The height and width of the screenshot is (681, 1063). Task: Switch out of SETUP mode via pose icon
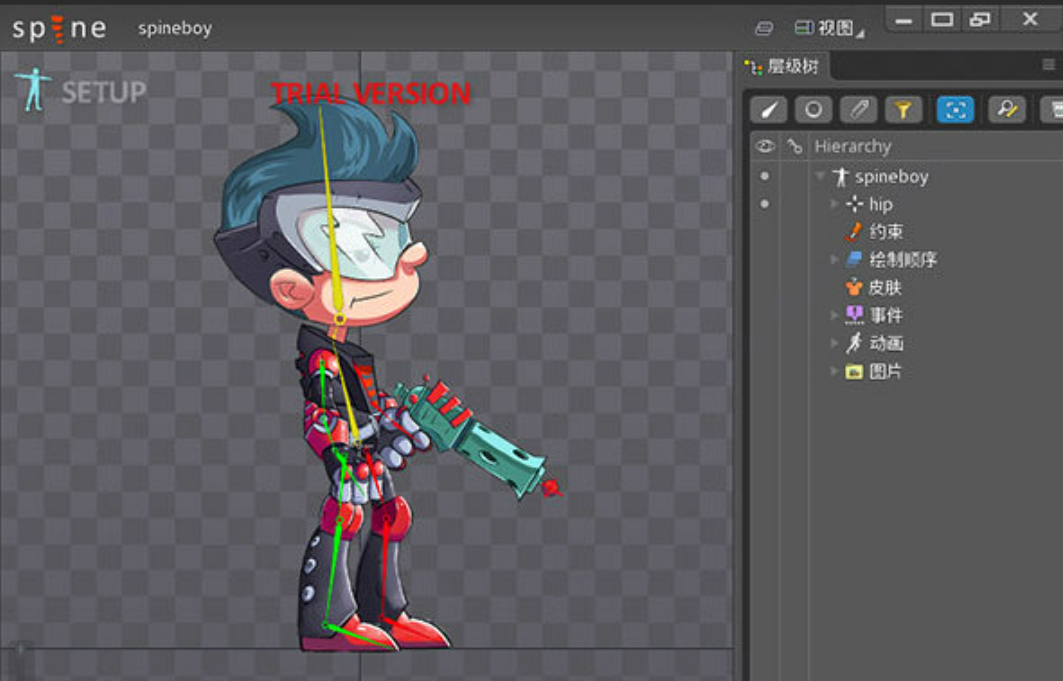(x=33, y=89)
